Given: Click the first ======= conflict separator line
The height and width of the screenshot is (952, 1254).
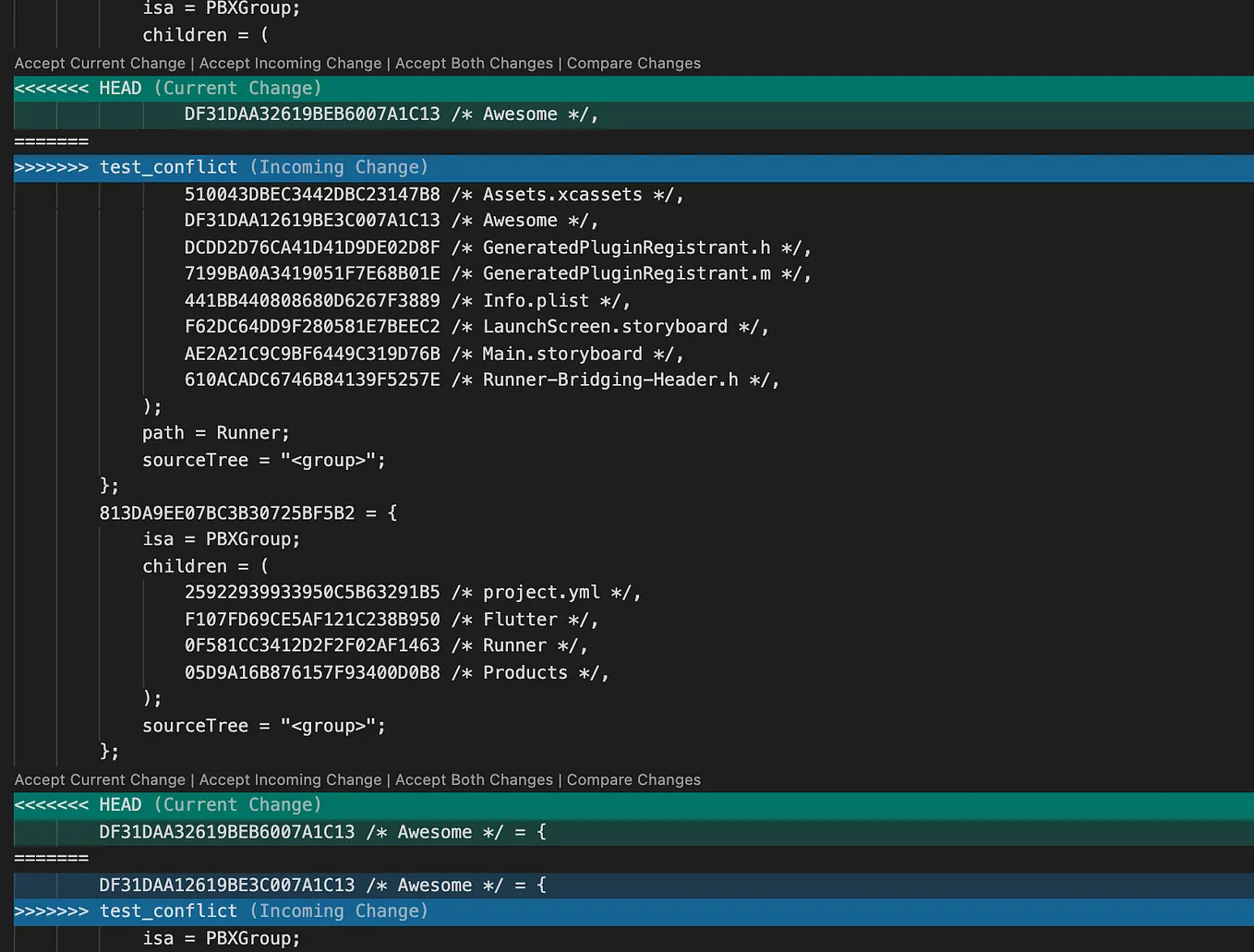Looking at the screenshot, I should pos(51,141).
